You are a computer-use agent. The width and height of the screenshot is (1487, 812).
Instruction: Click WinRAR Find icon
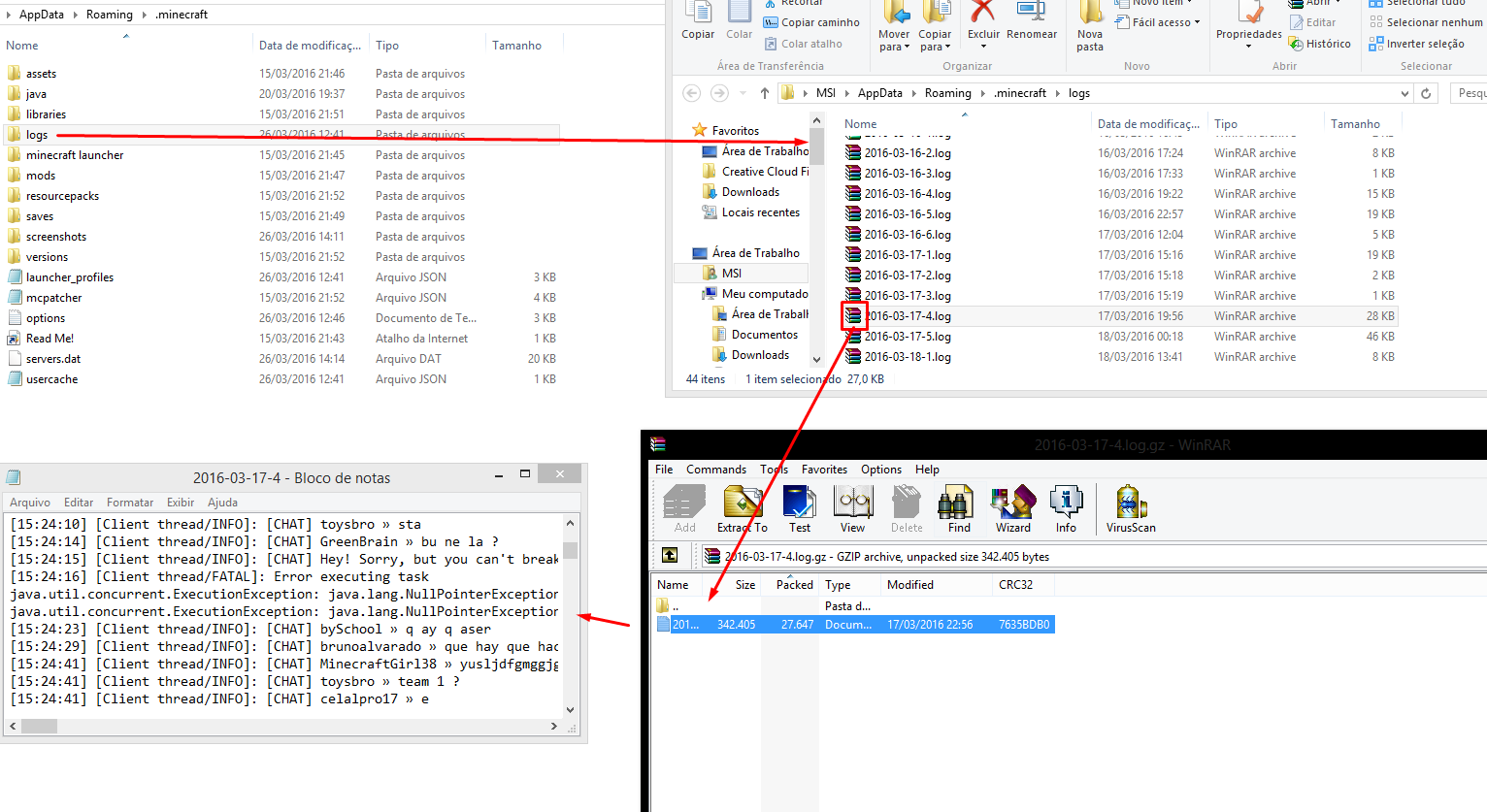(959, 508)
